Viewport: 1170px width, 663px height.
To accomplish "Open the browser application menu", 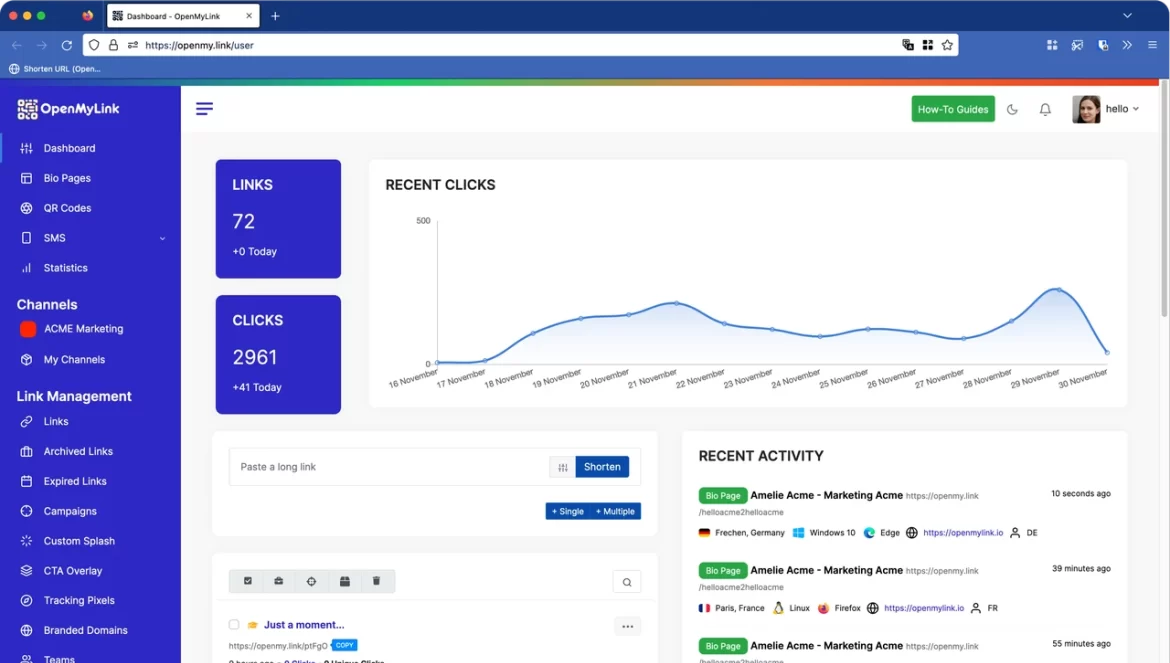I will 1152,45.
